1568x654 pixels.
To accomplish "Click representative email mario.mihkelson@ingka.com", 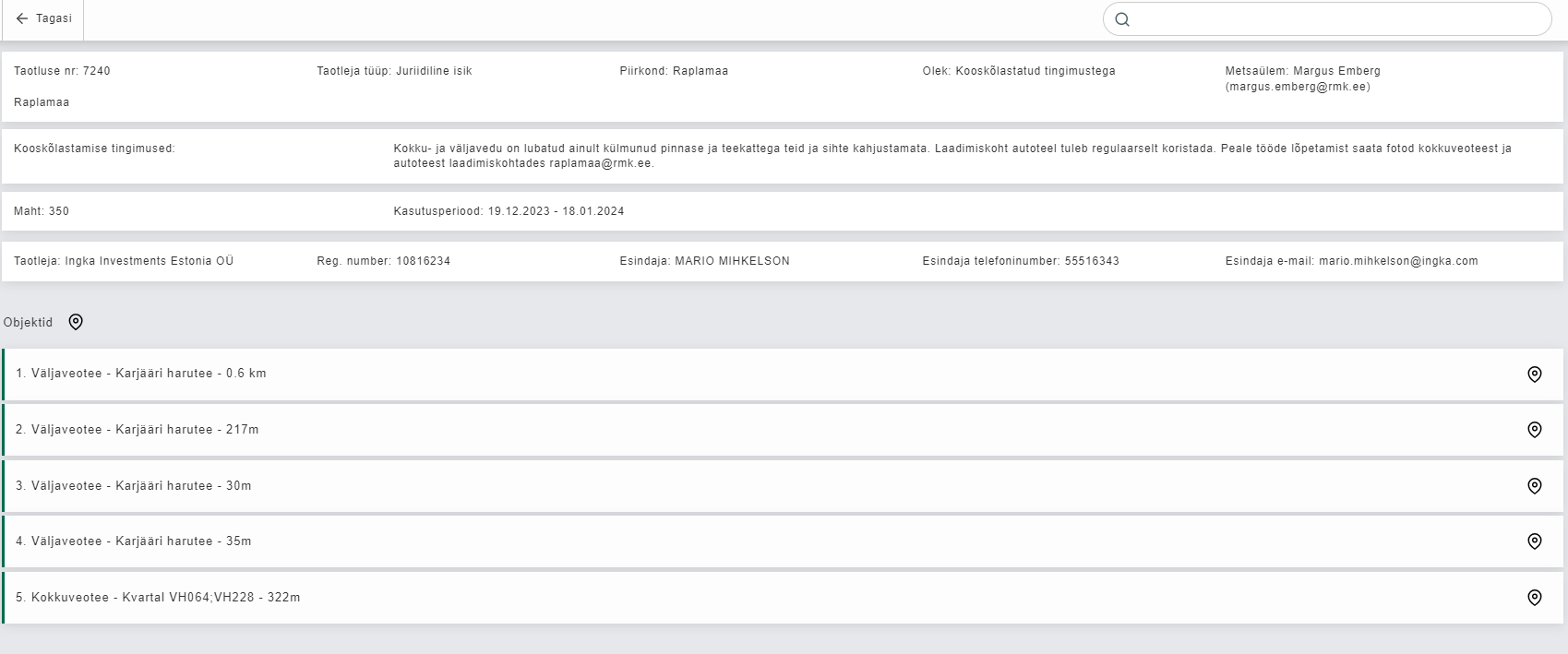I will click(x=1397, y=261).
